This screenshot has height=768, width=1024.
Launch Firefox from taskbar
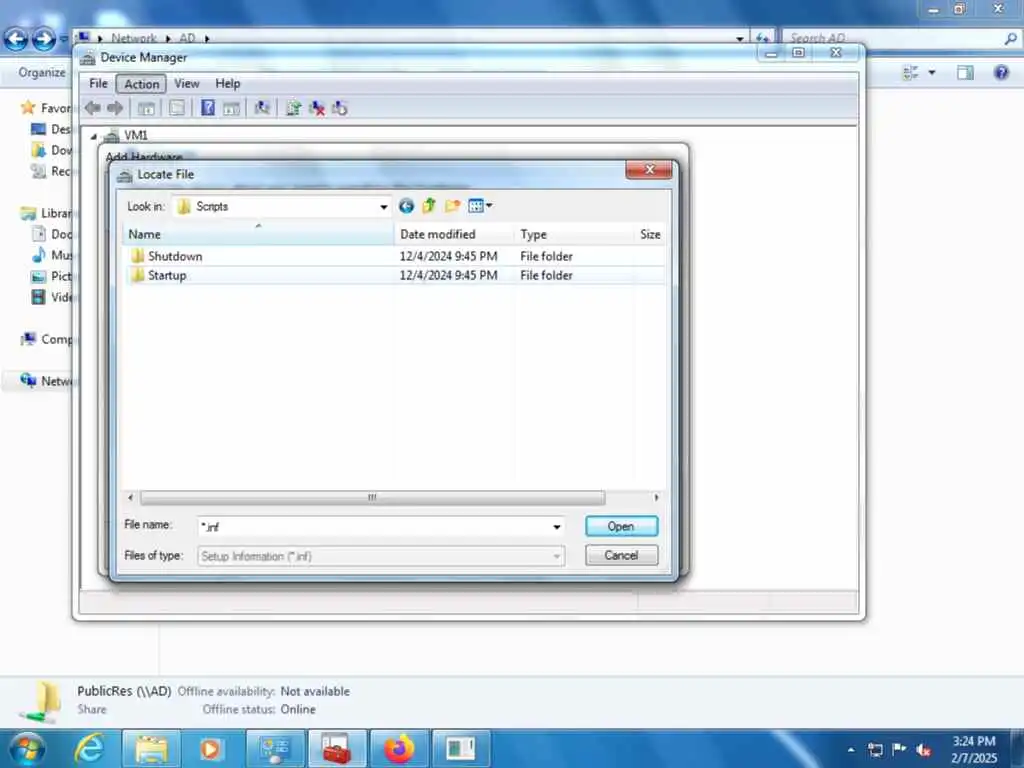[x=399, y=748]
